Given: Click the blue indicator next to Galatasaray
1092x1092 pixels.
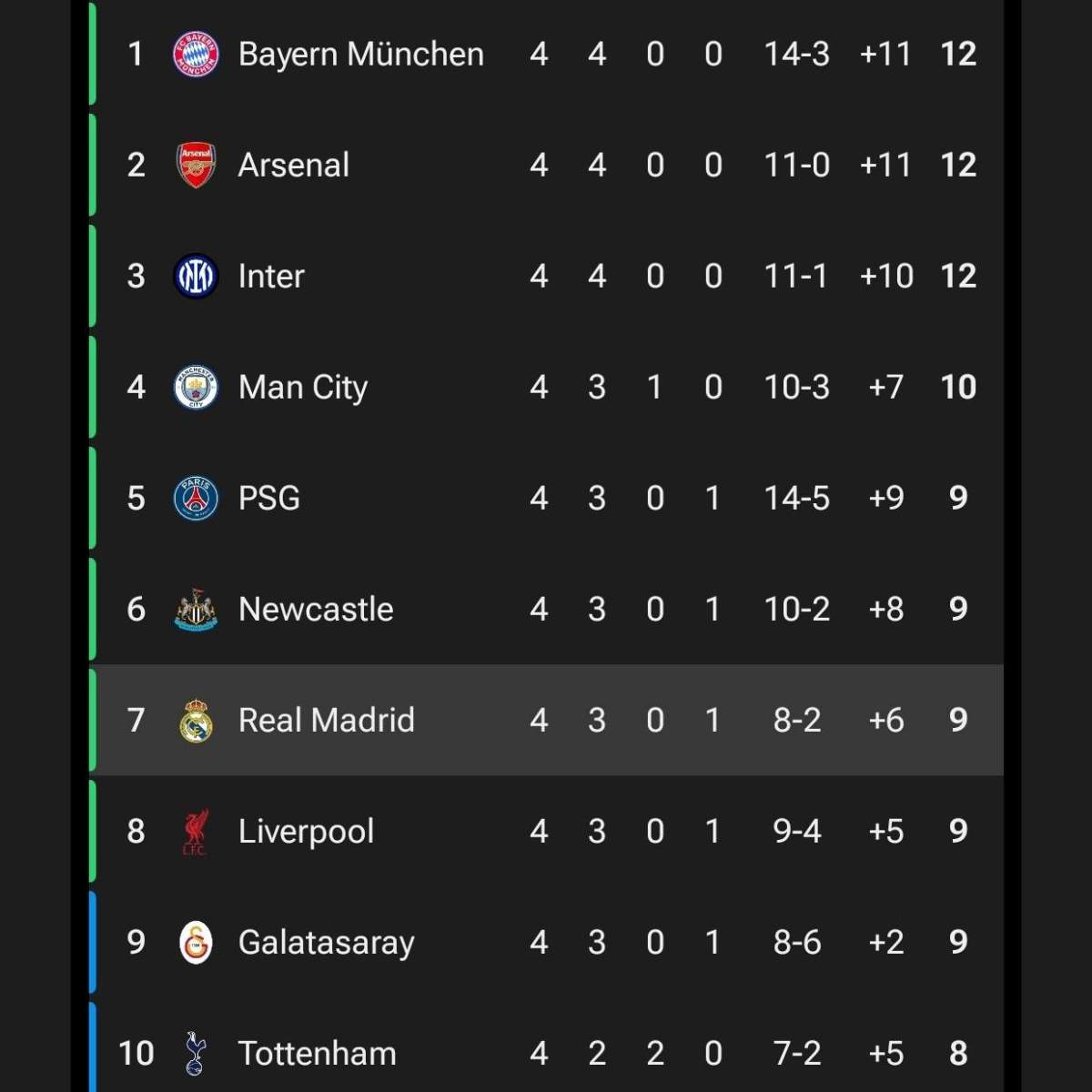Looking at the screenshot, I should click(x=90, y=942).
